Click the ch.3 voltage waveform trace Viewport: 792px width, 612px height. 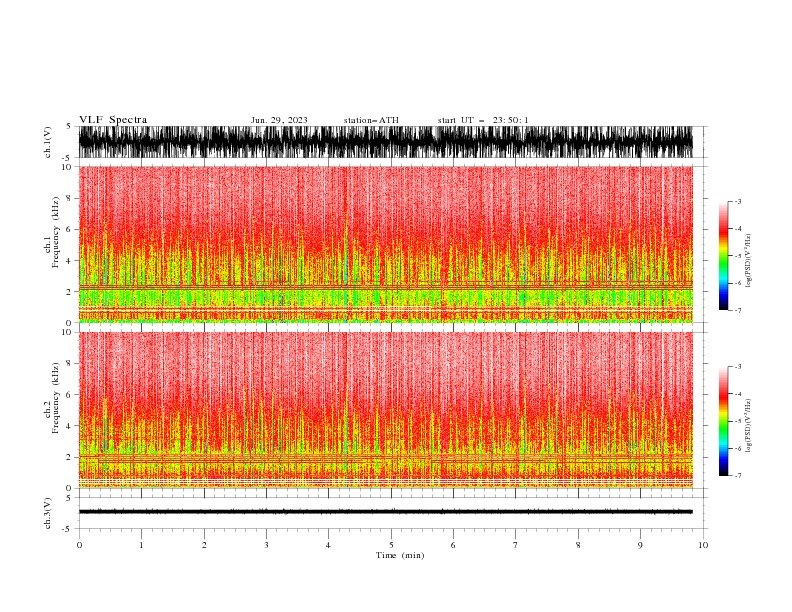coord(385,512)
